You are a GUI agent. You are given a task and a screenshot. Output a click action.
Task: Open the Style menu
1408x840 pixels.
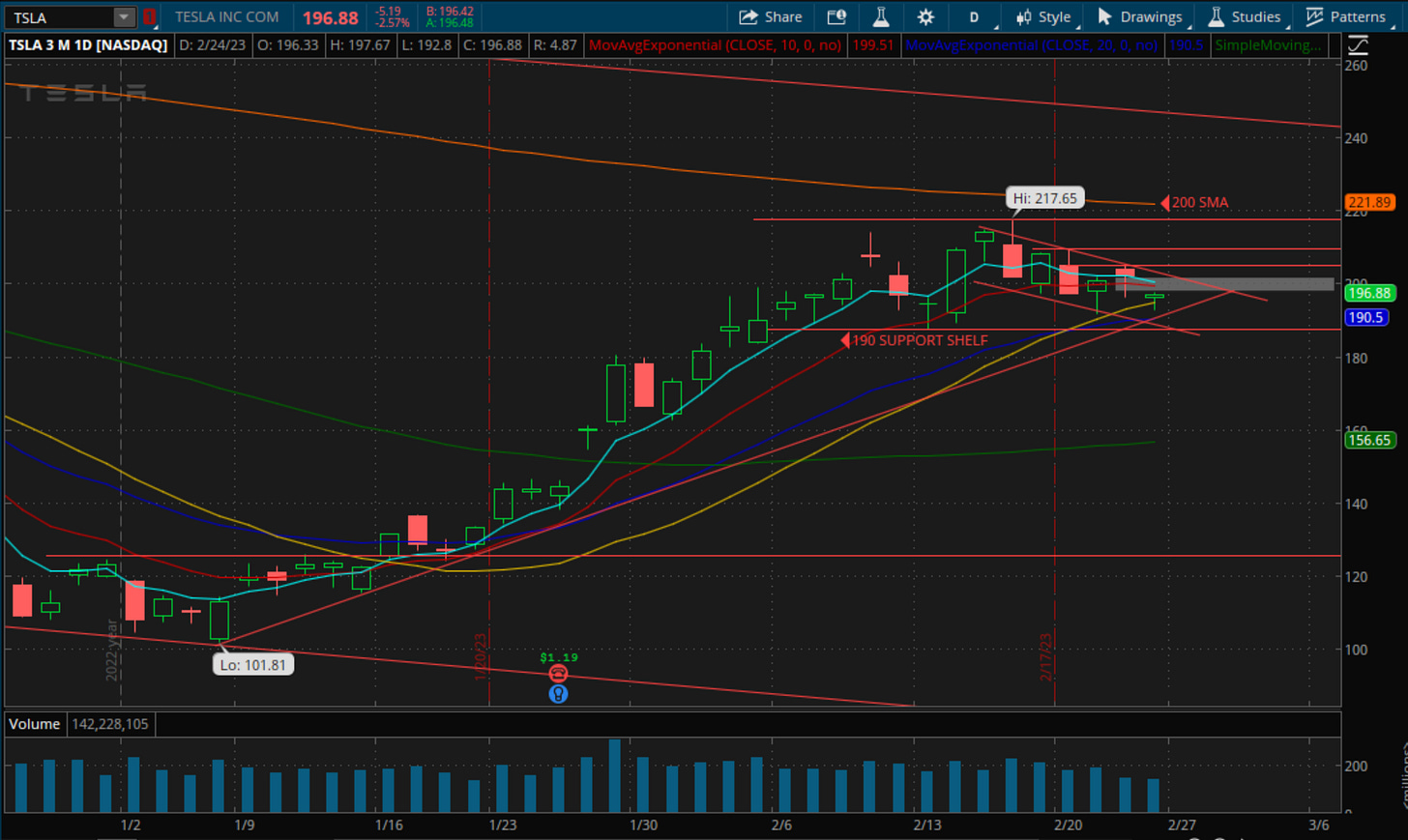click(1043, 17)
